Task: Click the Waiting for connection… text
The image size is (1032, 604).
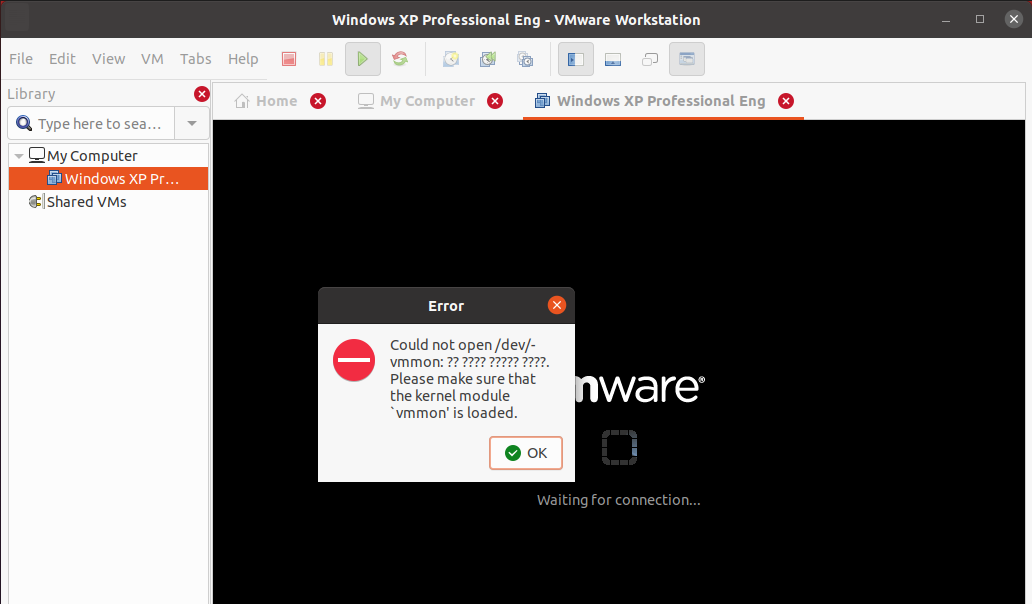Action: click(619, 500)
